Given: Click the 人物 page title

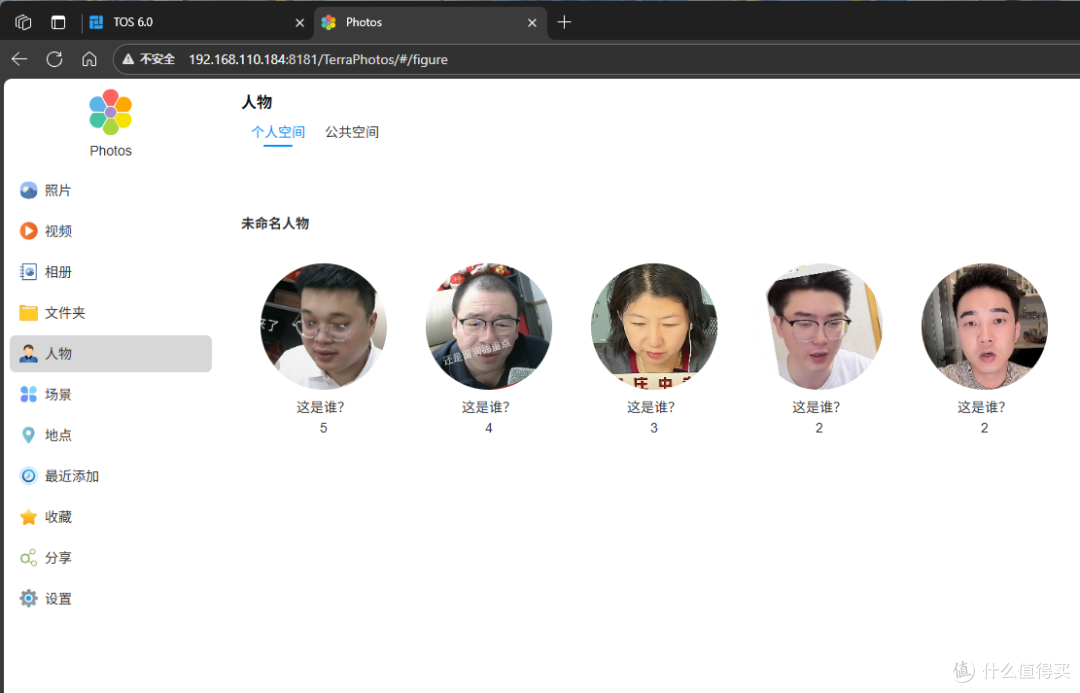Looking at the screenshot, I should [257, 102].
